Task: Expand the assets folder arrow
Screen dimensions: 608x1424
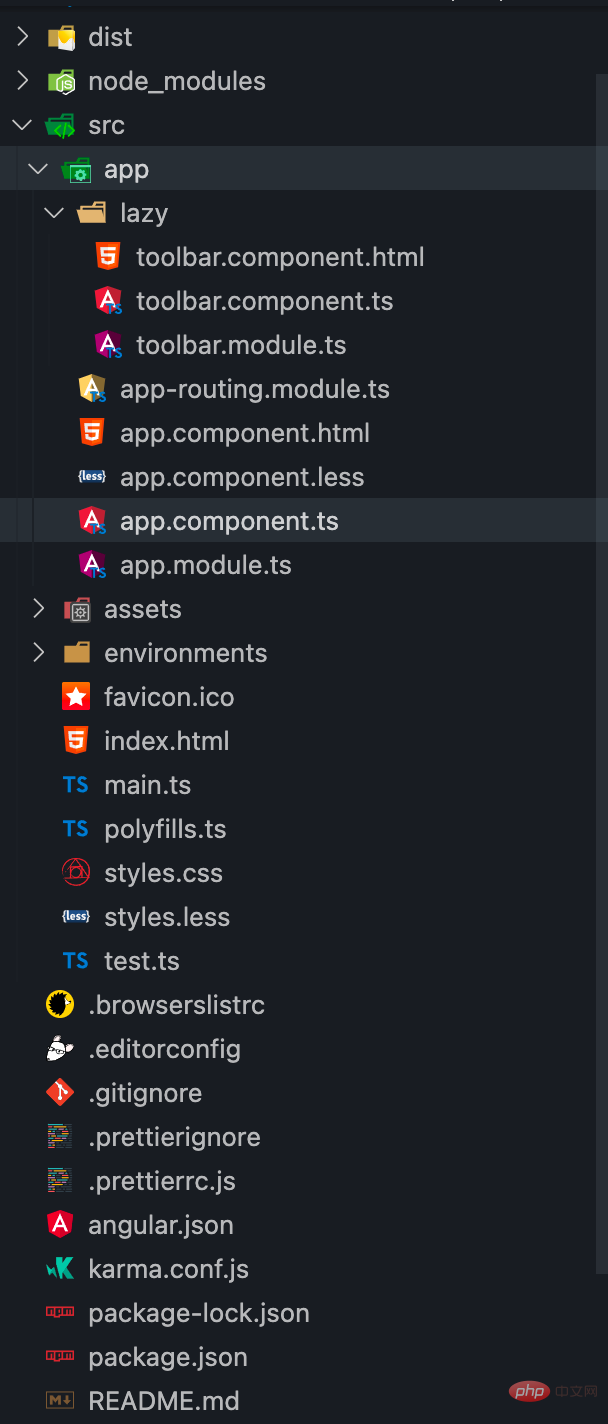Action: 39,609
